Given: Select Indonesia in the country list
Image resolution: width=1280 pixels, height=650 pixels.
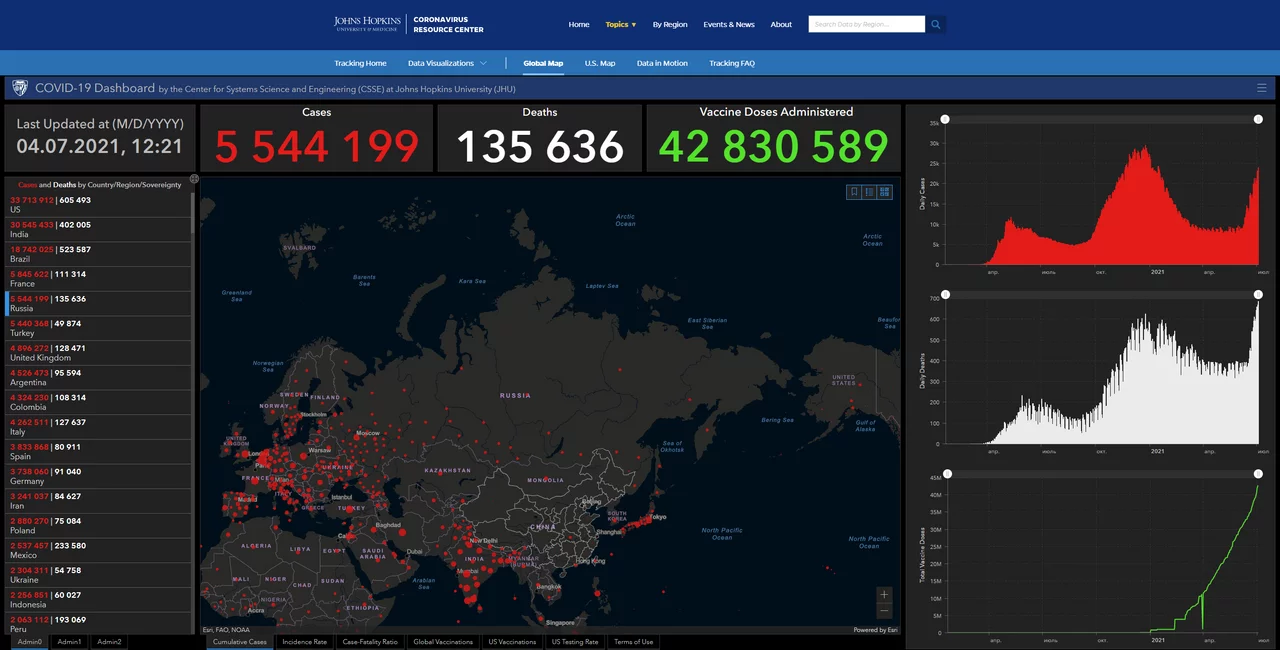Looking at the screenshot, I should point(97,599).
